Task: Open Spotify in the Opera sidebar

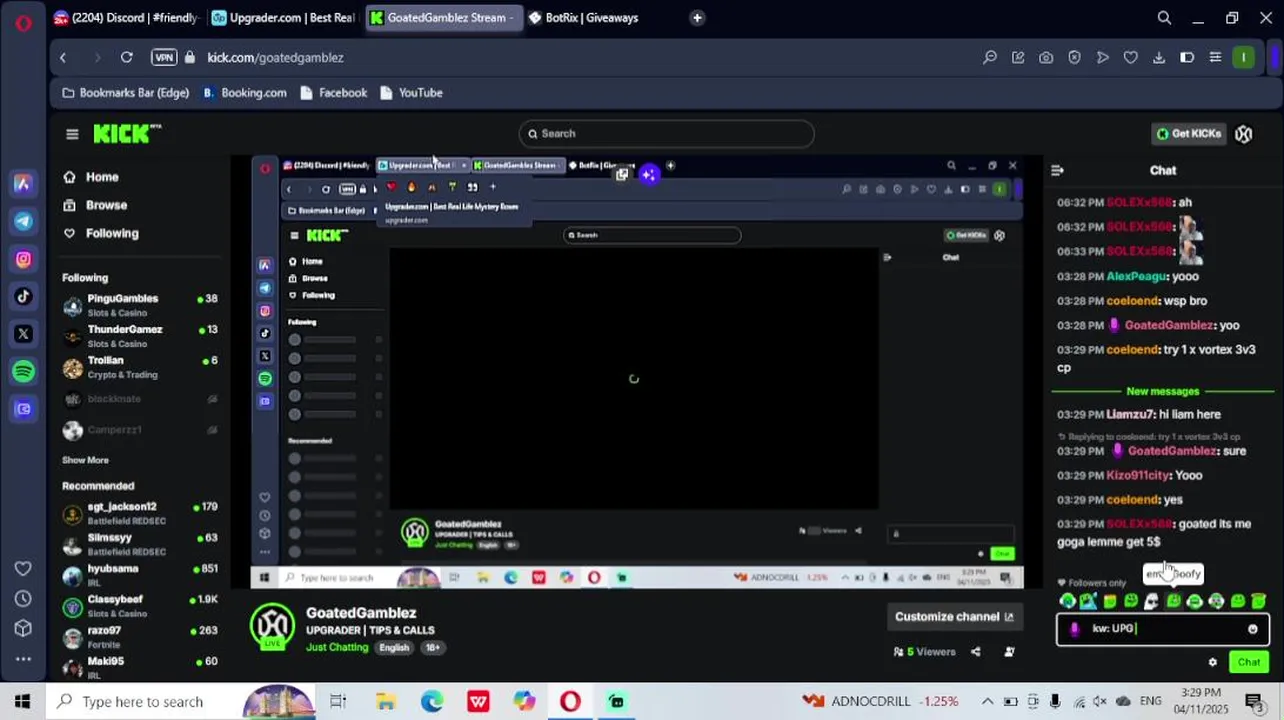Action: pos(23,371)
